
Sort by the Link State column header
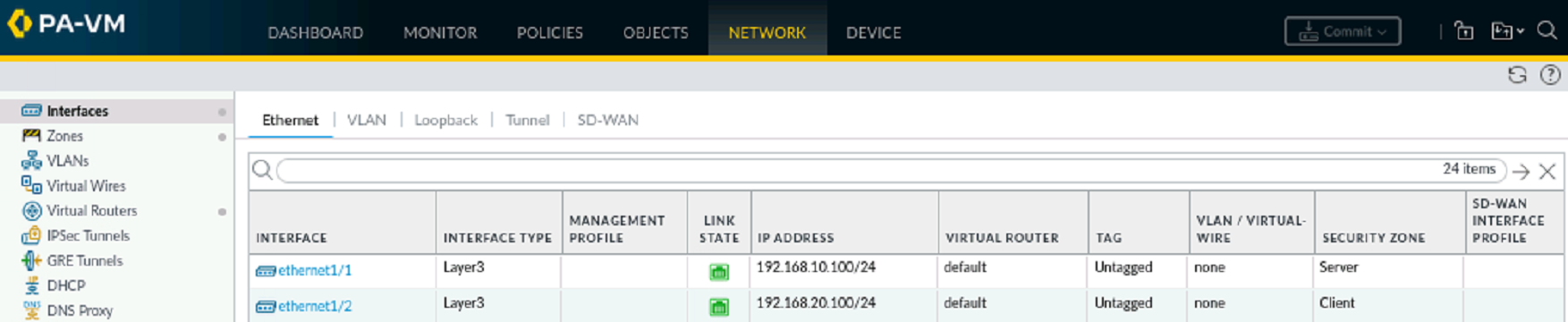coord(719,222)
